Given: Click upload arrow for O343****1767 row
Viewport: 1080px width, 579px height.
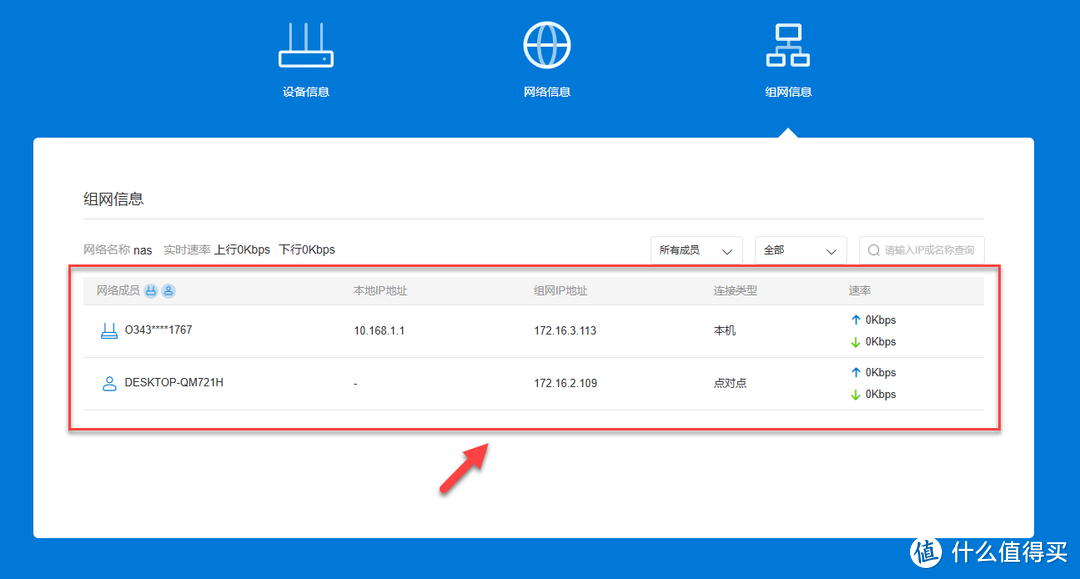Looking at the screenshot, I should point(855,321).
